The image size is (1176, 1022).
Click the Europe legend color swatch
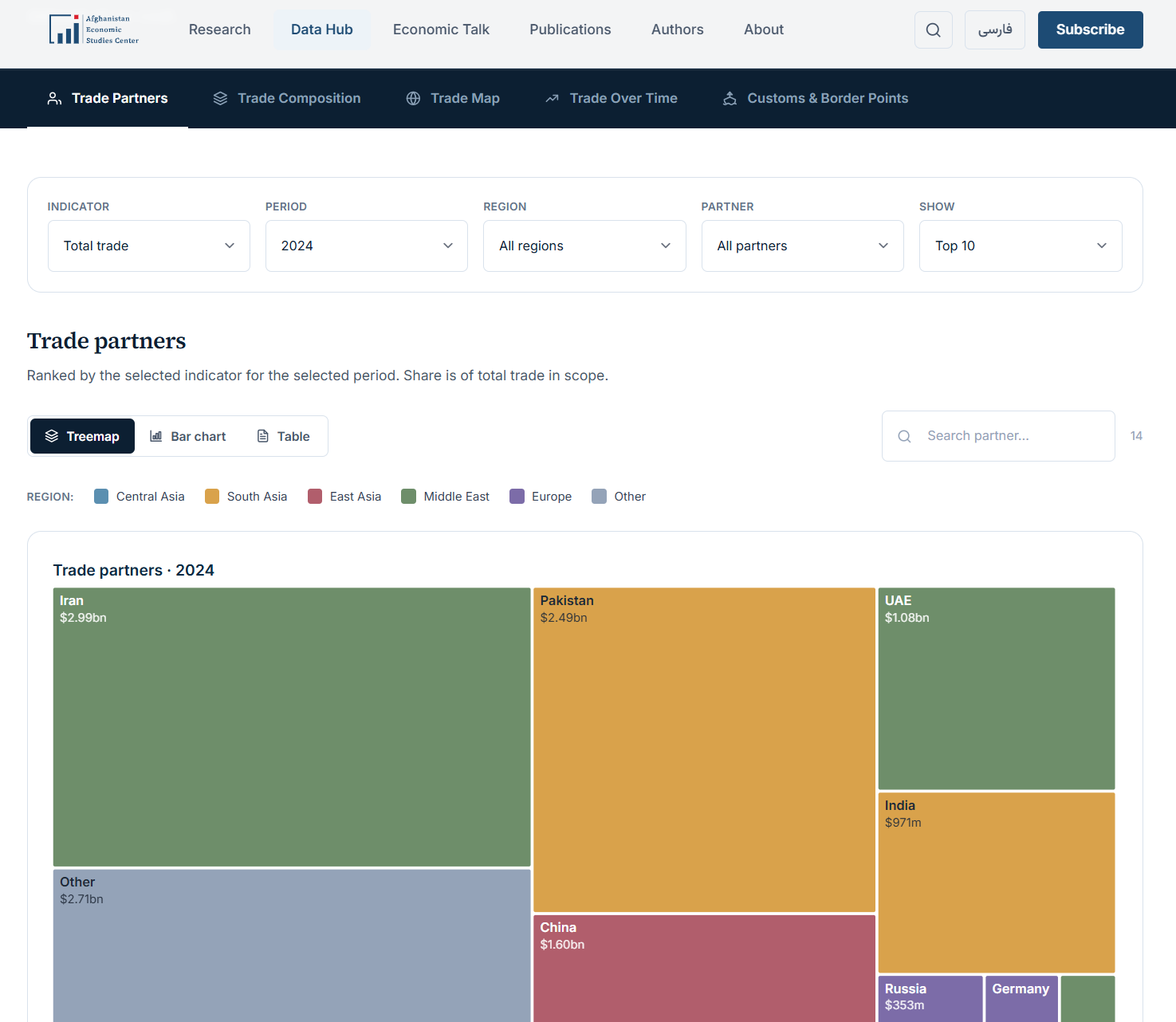click(517, 497)
